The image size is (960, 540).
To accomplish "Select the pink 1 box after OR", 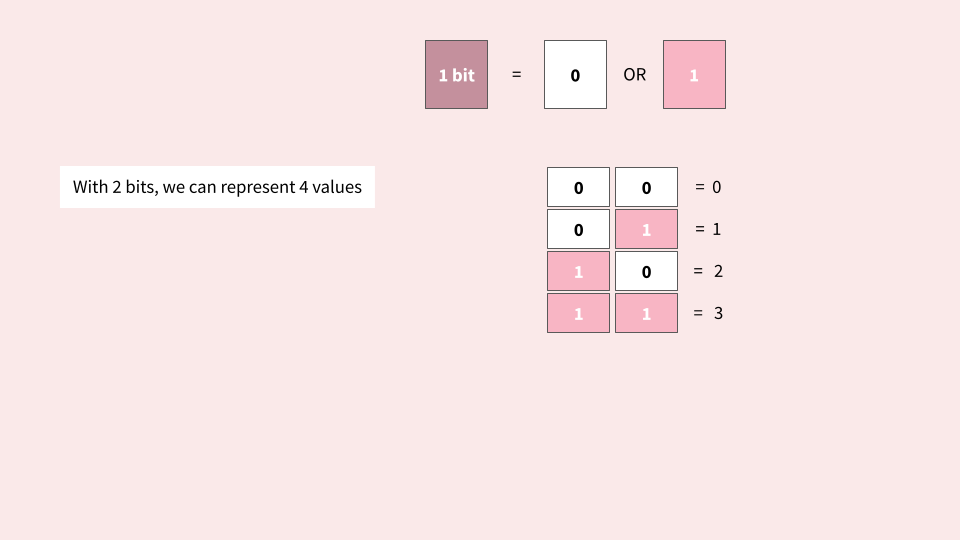I will tap(694, 75).
